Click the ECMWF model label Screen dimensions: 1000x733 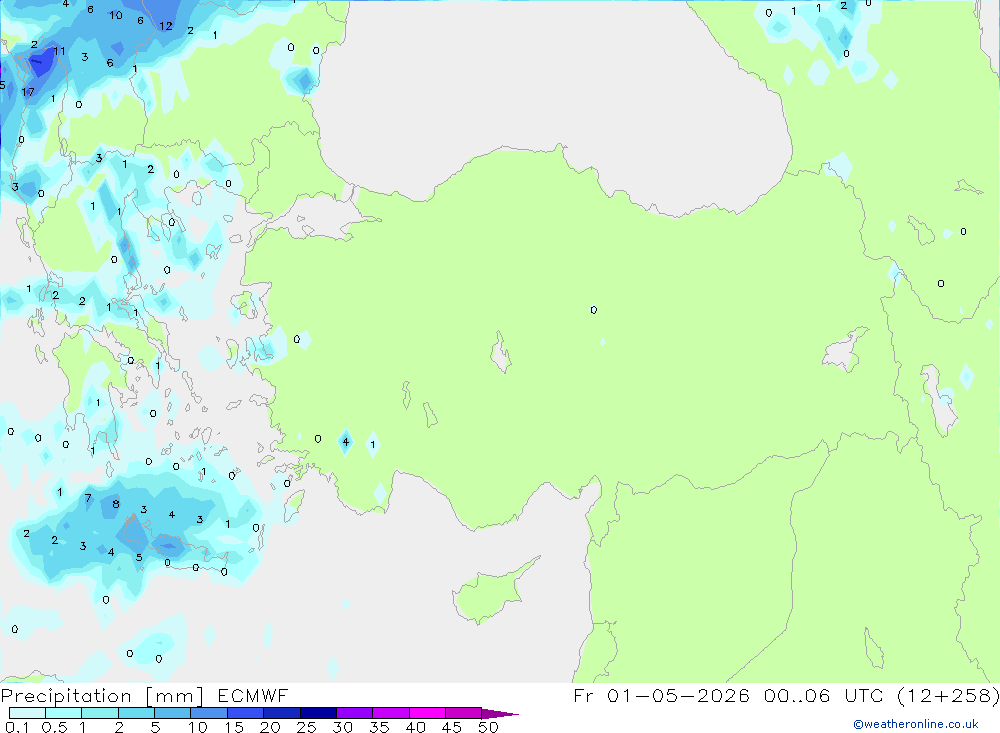[253, 696]
